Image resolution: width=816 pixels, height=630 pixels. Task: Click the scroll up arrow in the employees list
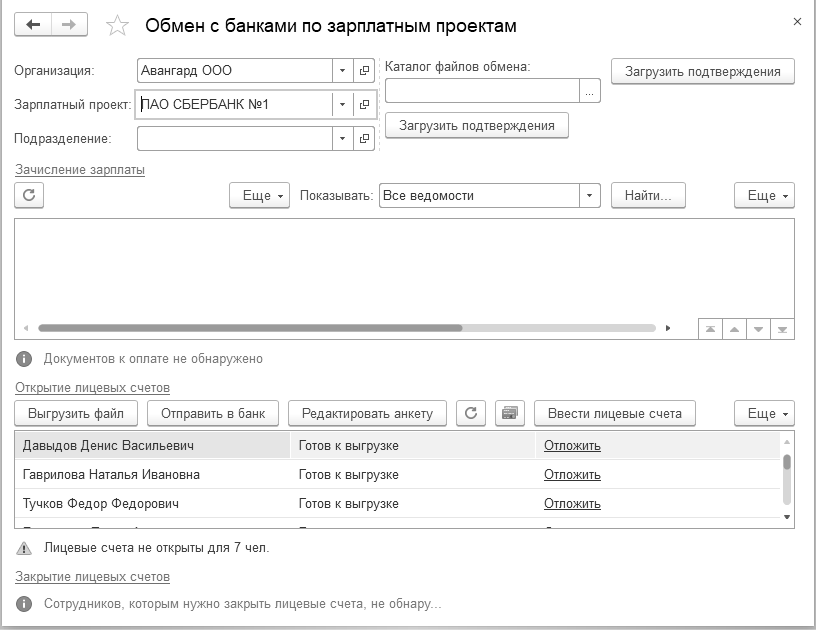(787, 442)
